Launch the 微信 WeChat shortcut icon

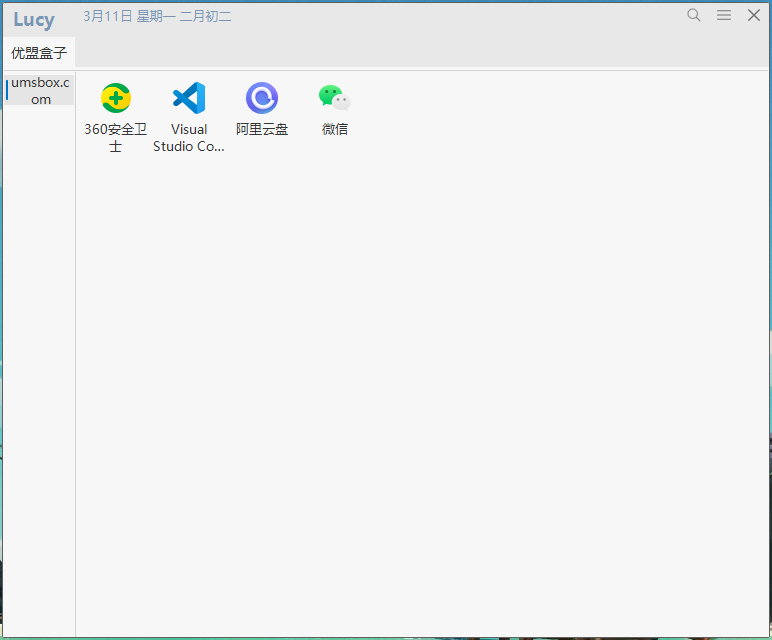pos(335,97)
